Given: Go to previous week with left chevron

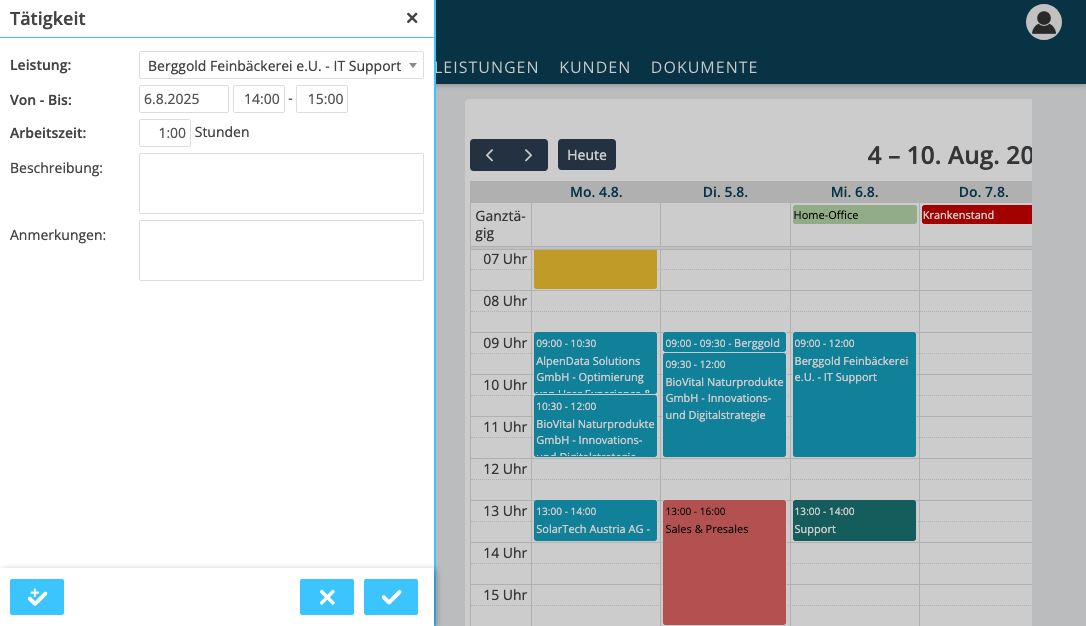Looking at the screenshot, I should tap(490, 155).
